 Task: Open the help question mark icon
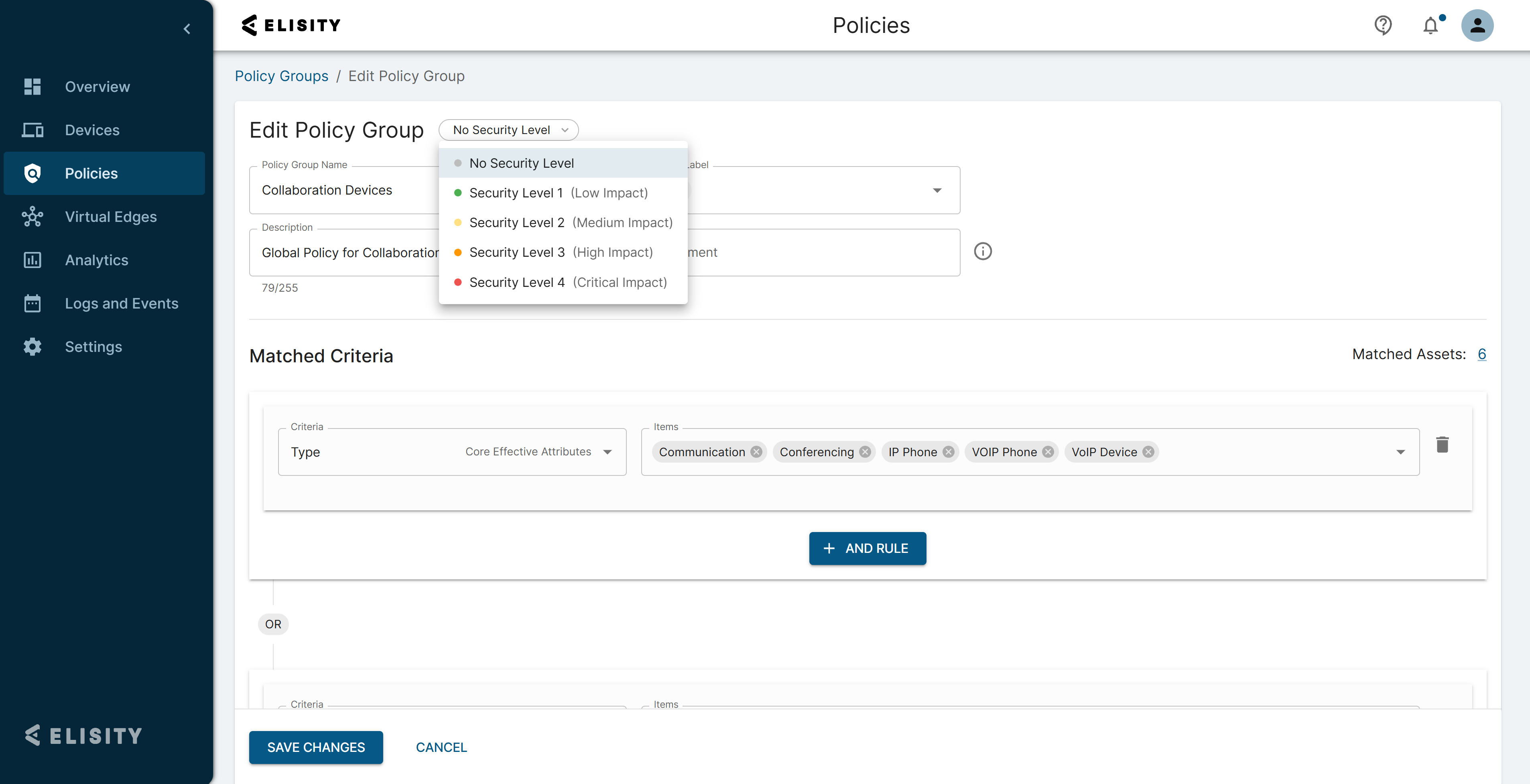[x=1383, y=25]
